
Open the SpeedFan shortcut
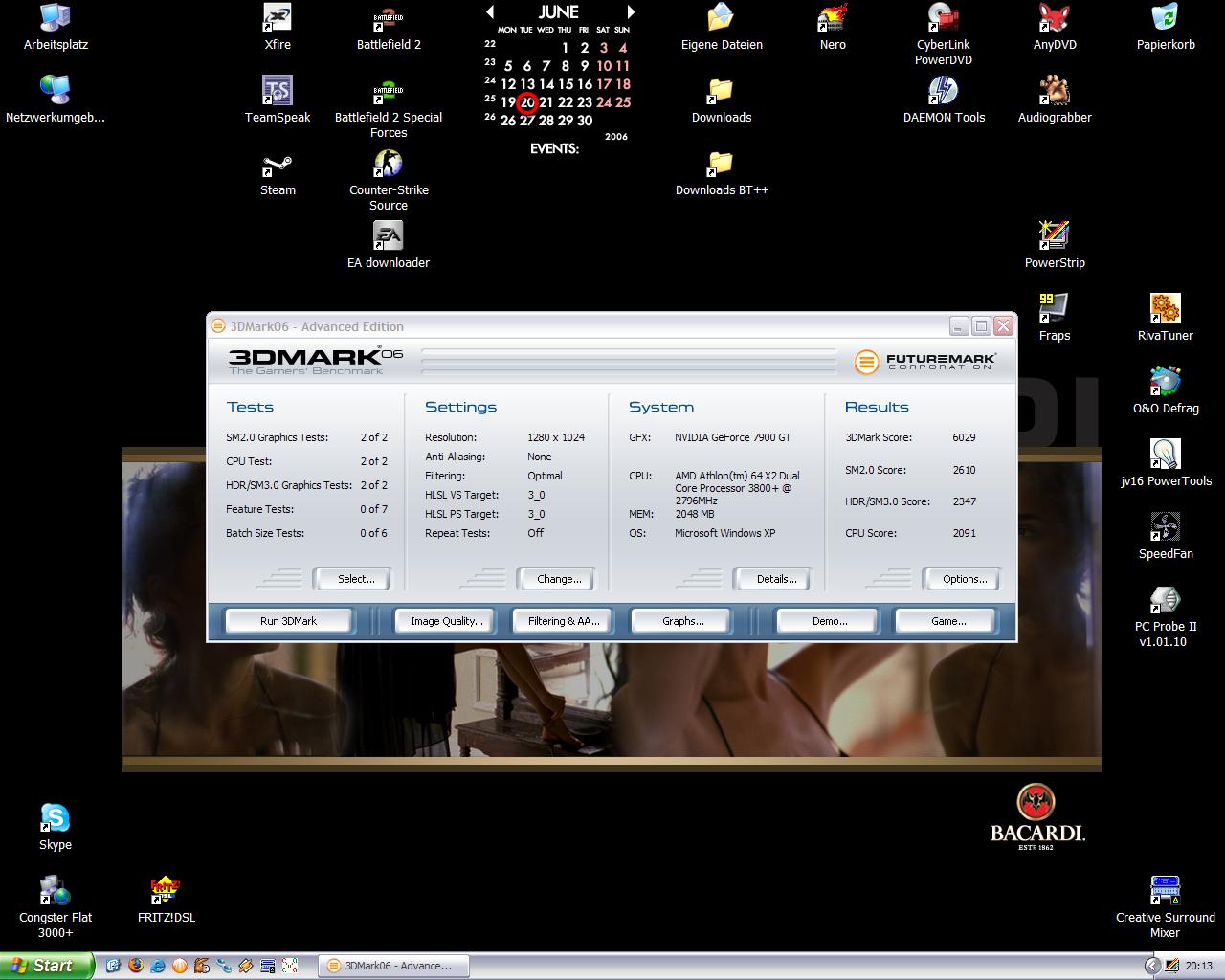(1166, 536)
